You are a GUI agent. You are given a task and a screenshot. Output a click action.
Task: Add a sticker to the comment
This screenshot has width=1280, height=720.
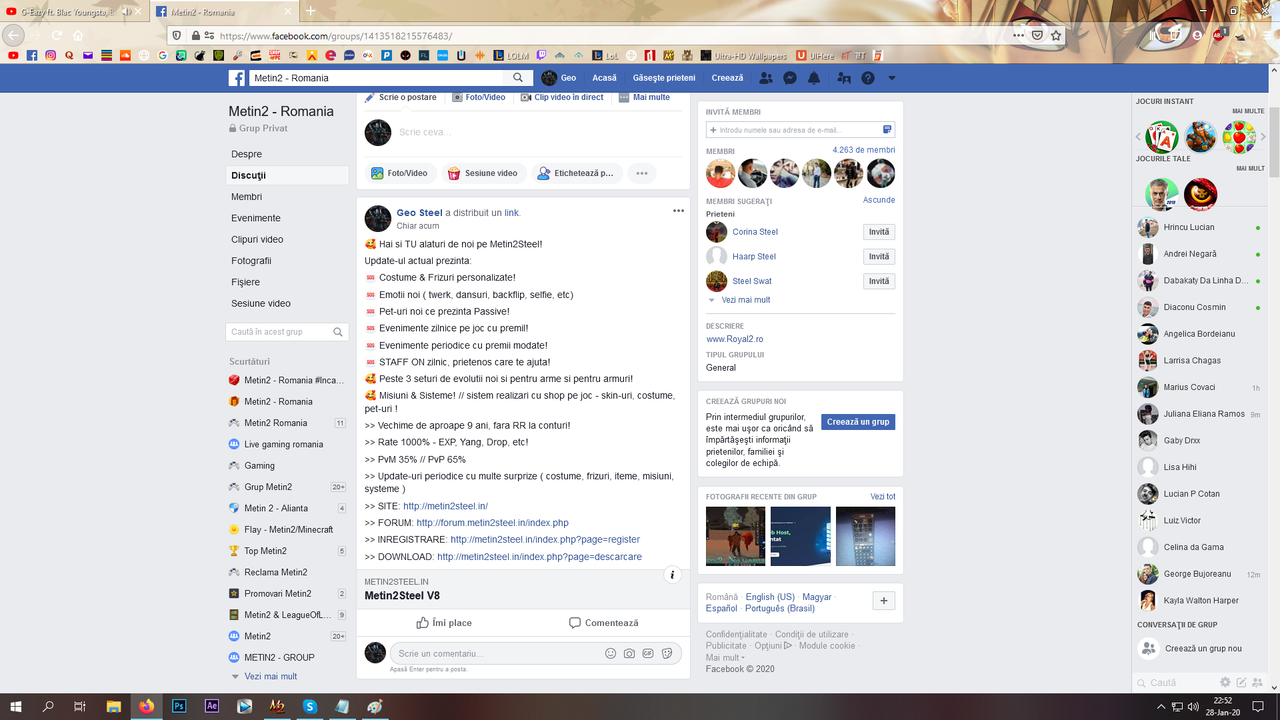(x=667, y=653)
